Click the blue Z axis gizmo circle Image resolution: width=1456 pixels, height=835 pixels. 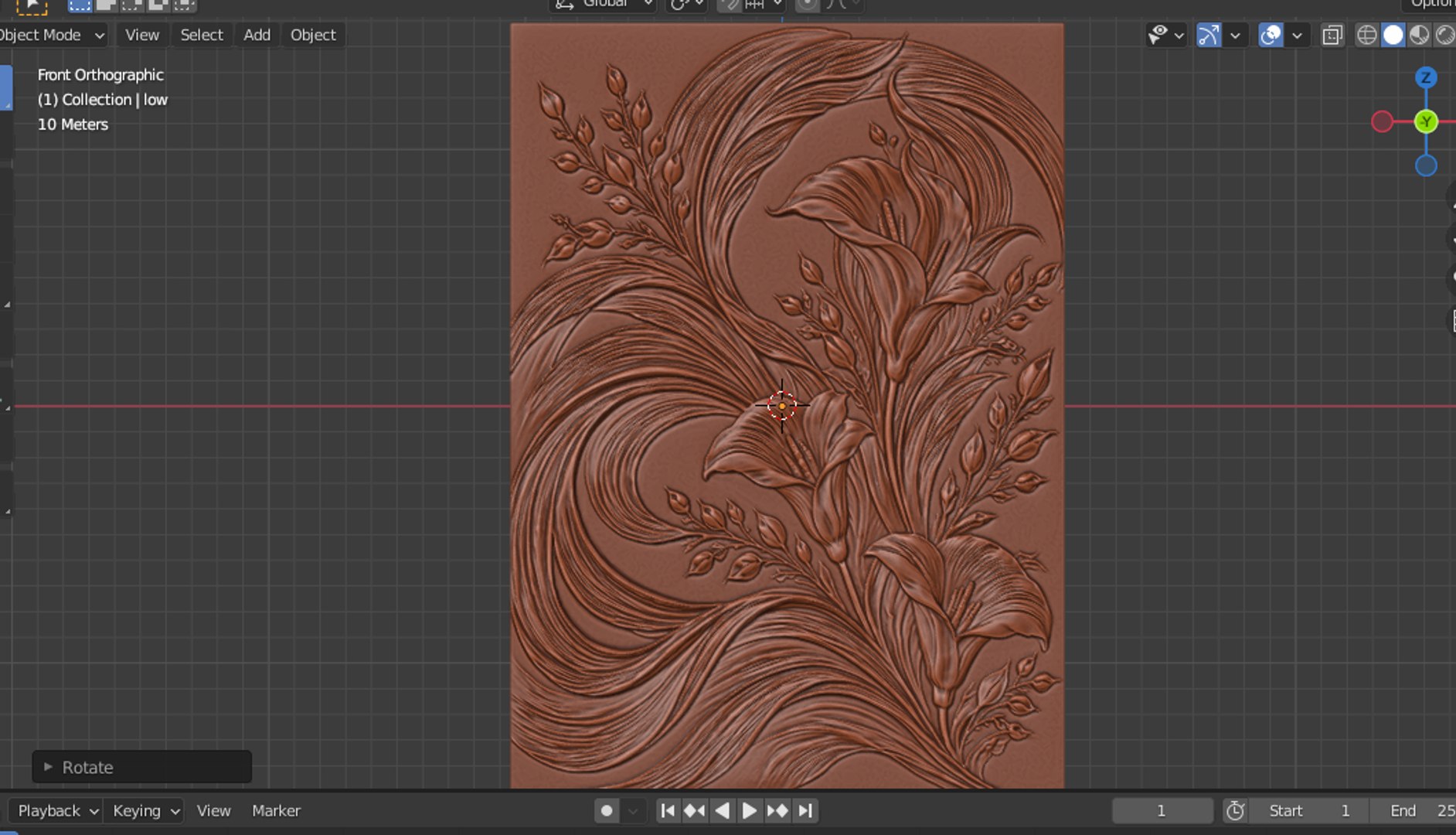tap(1426, 77)
